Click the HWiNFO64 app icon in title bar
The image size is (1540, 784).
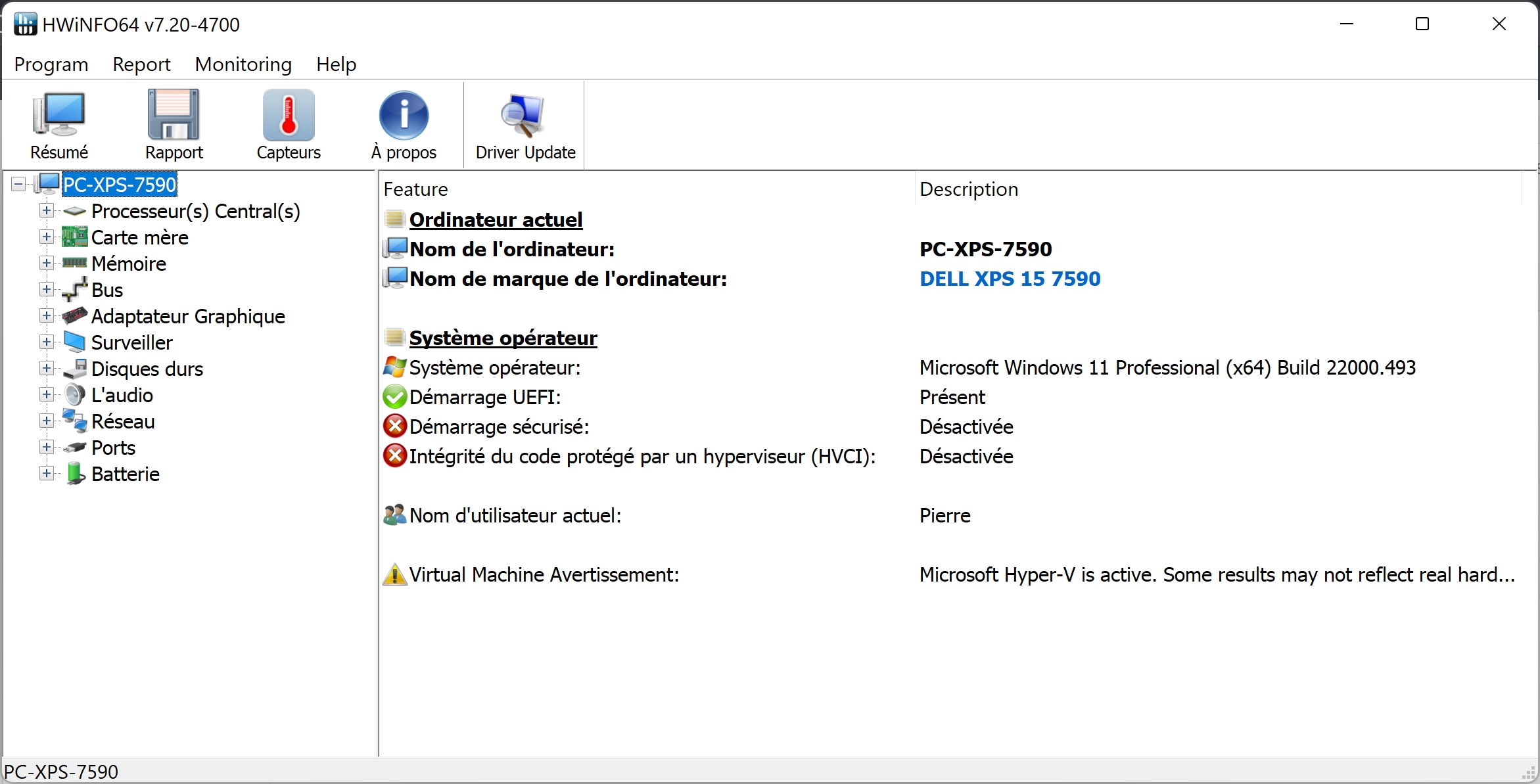(25, 24)
